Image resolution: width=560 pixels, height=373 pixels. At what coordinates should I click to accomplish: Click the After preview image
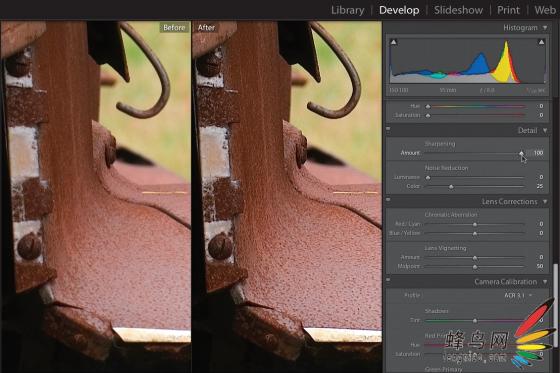287,197
